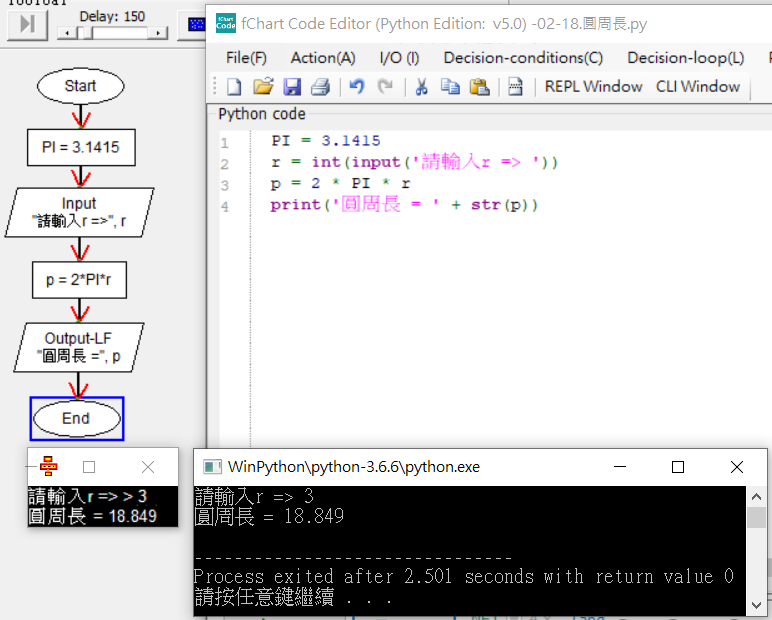The width and height of the screenshot is (772, 620).
Task: Select the Start flowchart node
Action: (81, 86)
